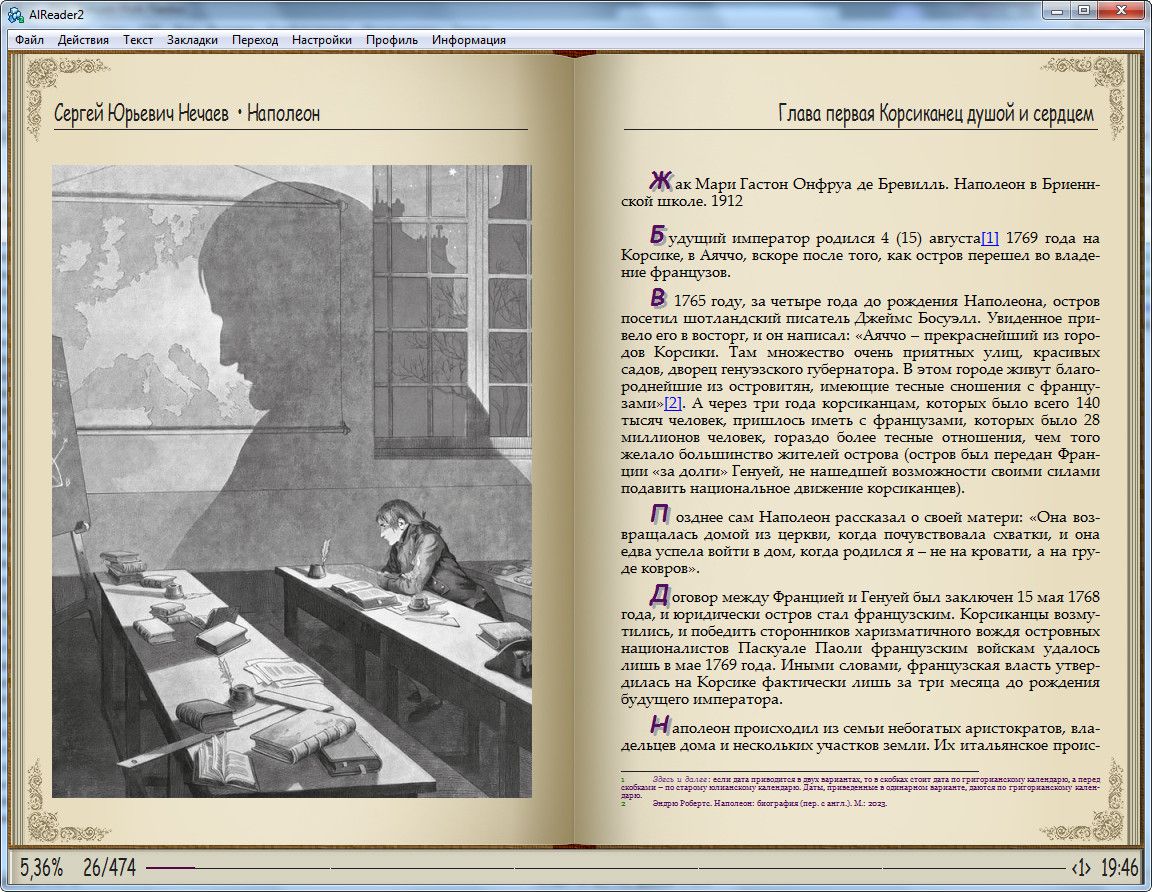Click the 26/474 page counter
1152x892 pixels.
coord(110,867)
